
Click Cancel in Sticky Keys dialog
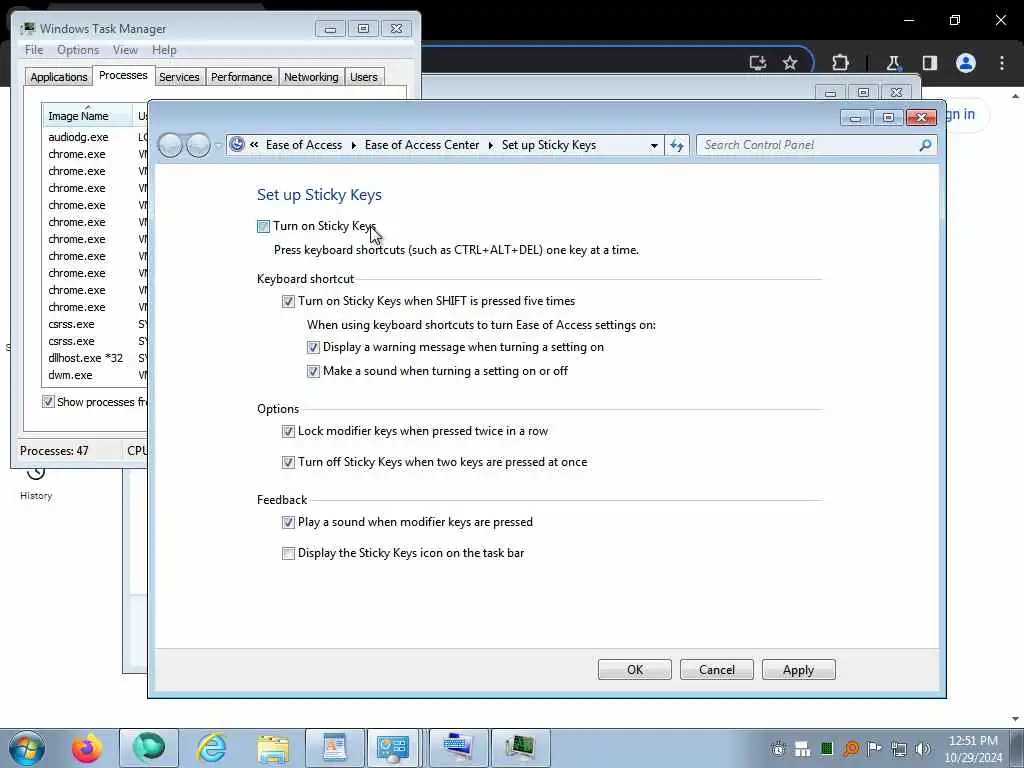point(716,670)
